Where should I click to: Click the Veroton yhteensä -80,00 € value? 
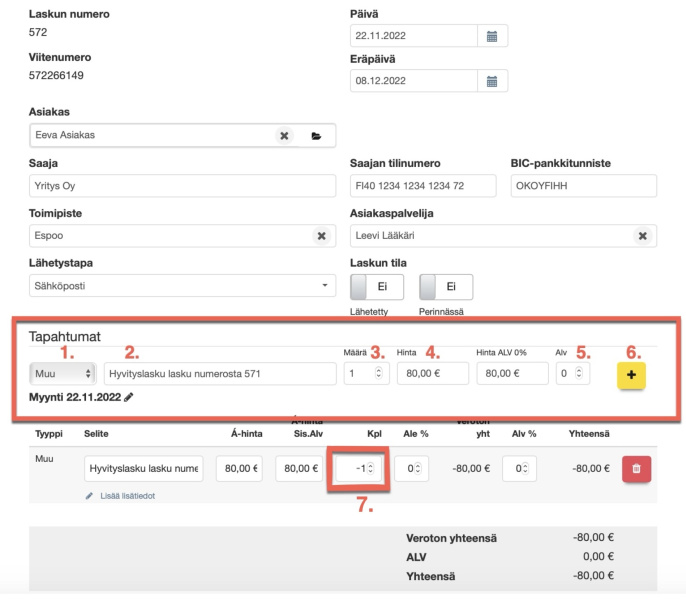coord(593,538)
